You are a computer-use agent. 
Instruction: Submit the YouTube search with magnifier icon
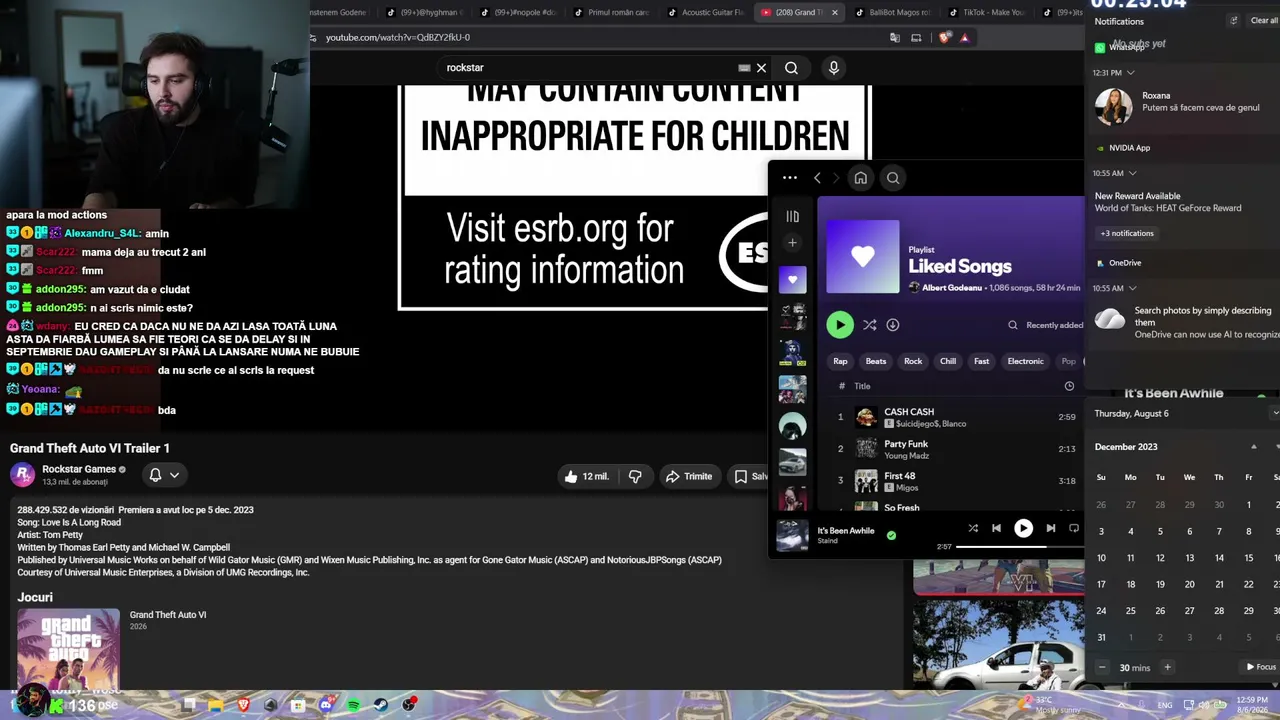click(x=791, y=68)
